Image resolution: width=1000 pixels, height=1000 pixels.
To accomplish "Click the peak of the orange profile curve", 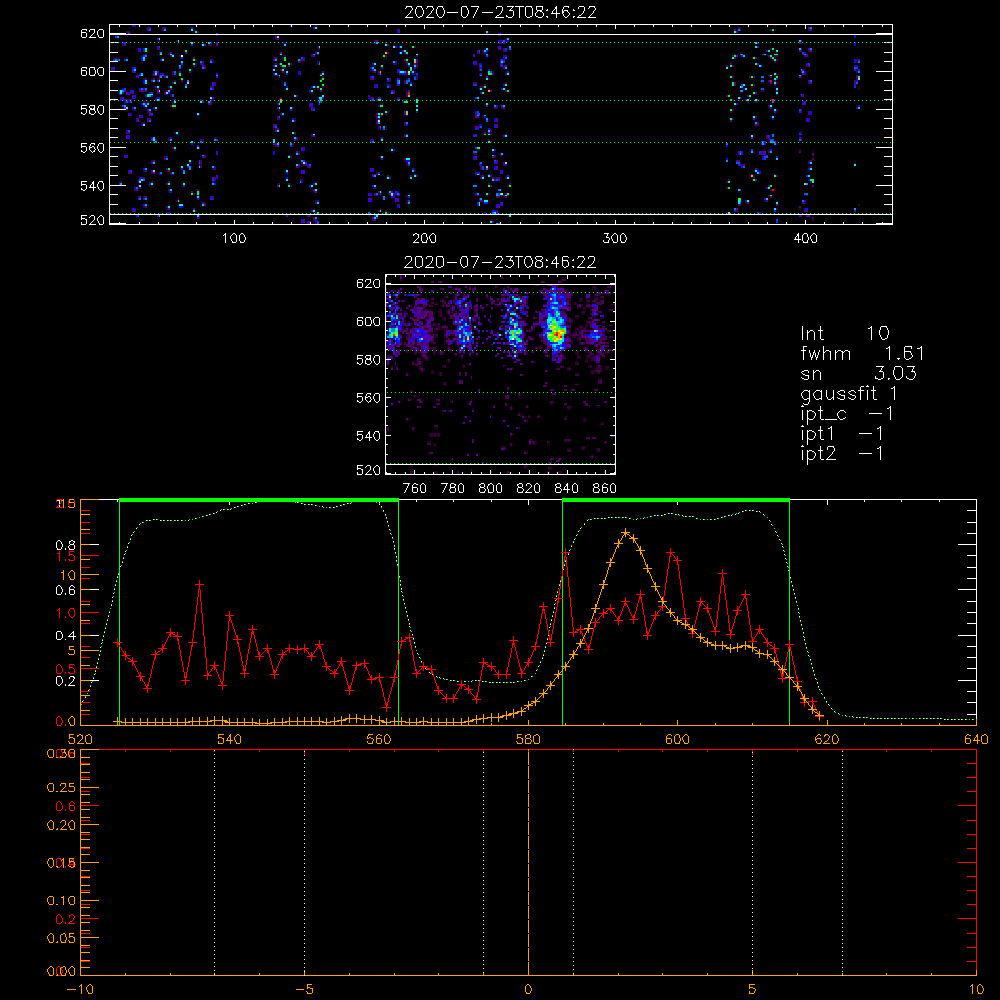I will tap(626, 532).
